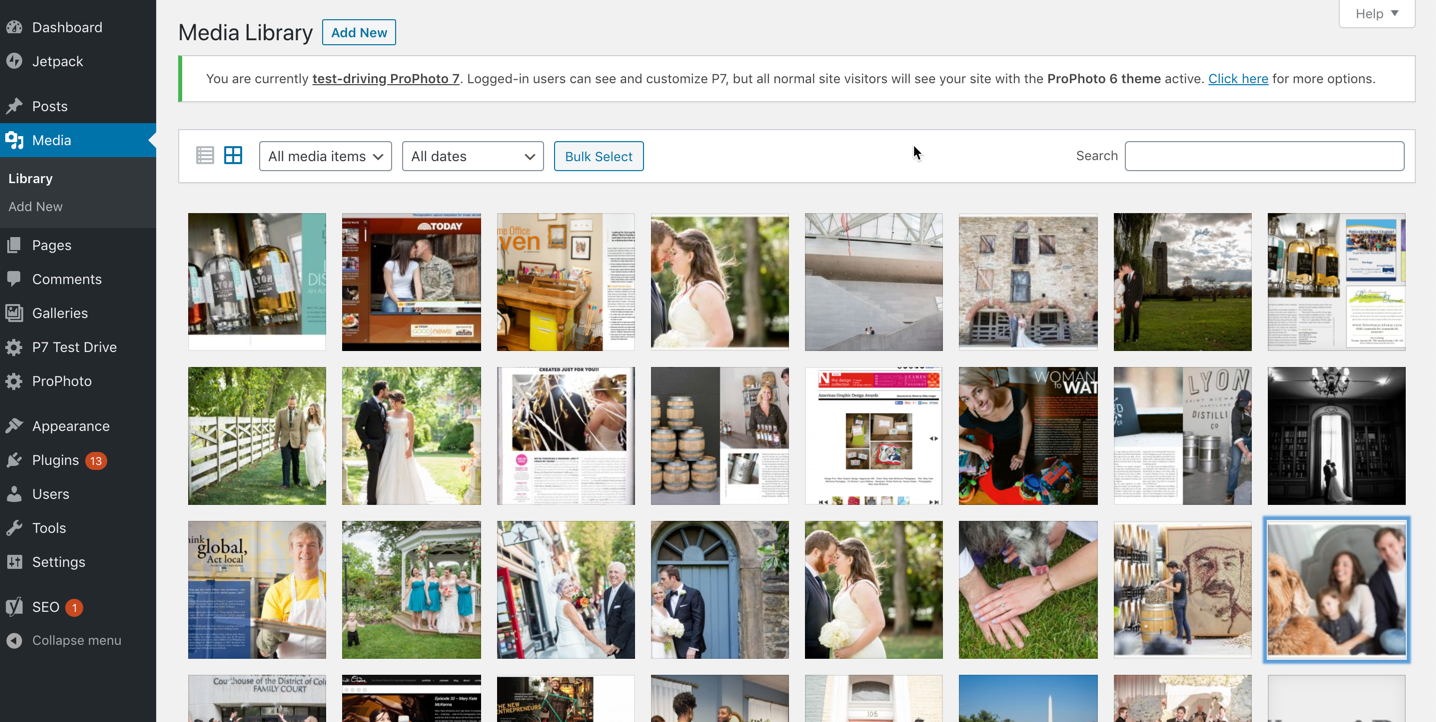This screenshot has width=1436, height=722.
Task: Open the gray concrete stairs thumbnail
Action: pyautogui.click(x=874, y=282)
